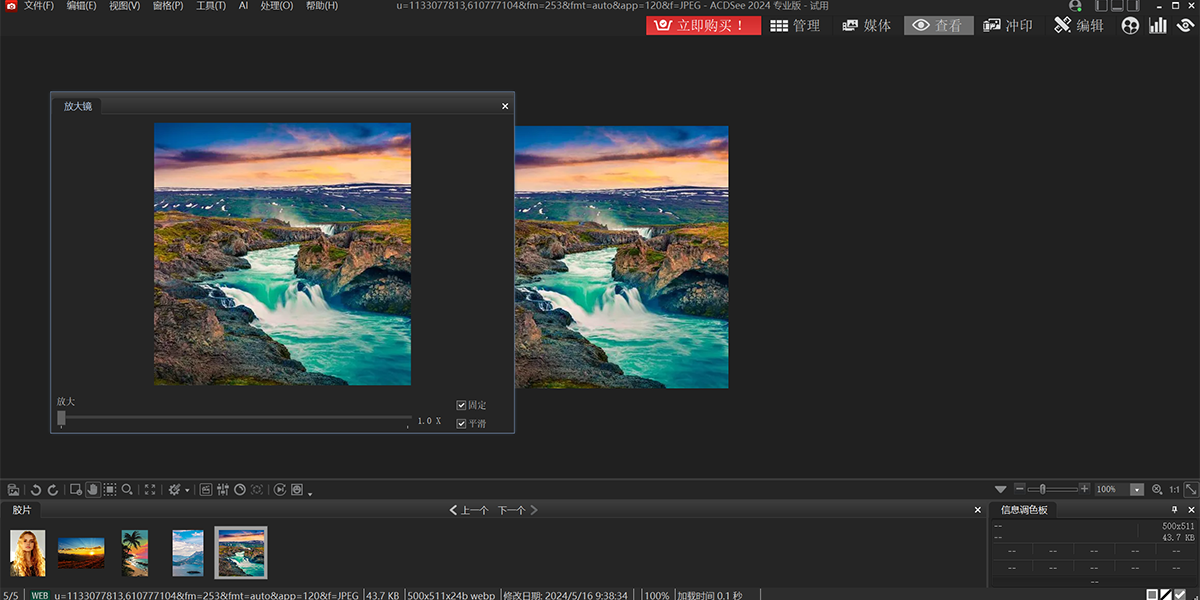Open the 100% zoom level dropdown

click(x=1137, y=490)
